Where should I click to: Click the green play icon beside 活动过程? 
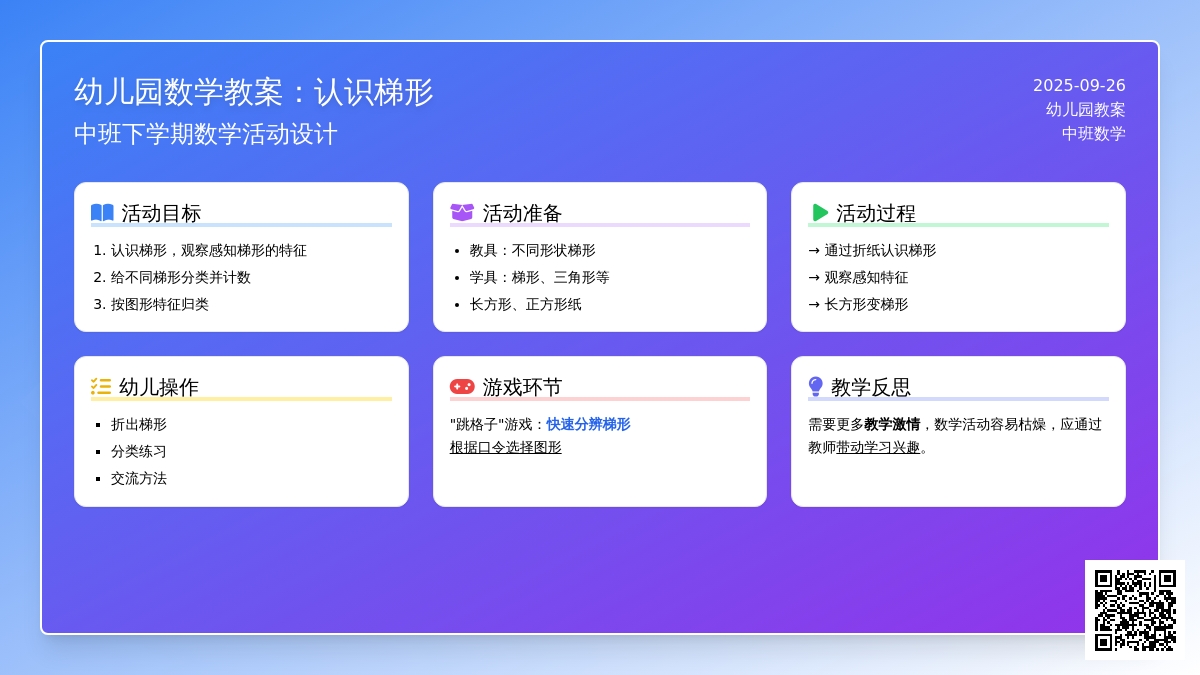(820, 213)
